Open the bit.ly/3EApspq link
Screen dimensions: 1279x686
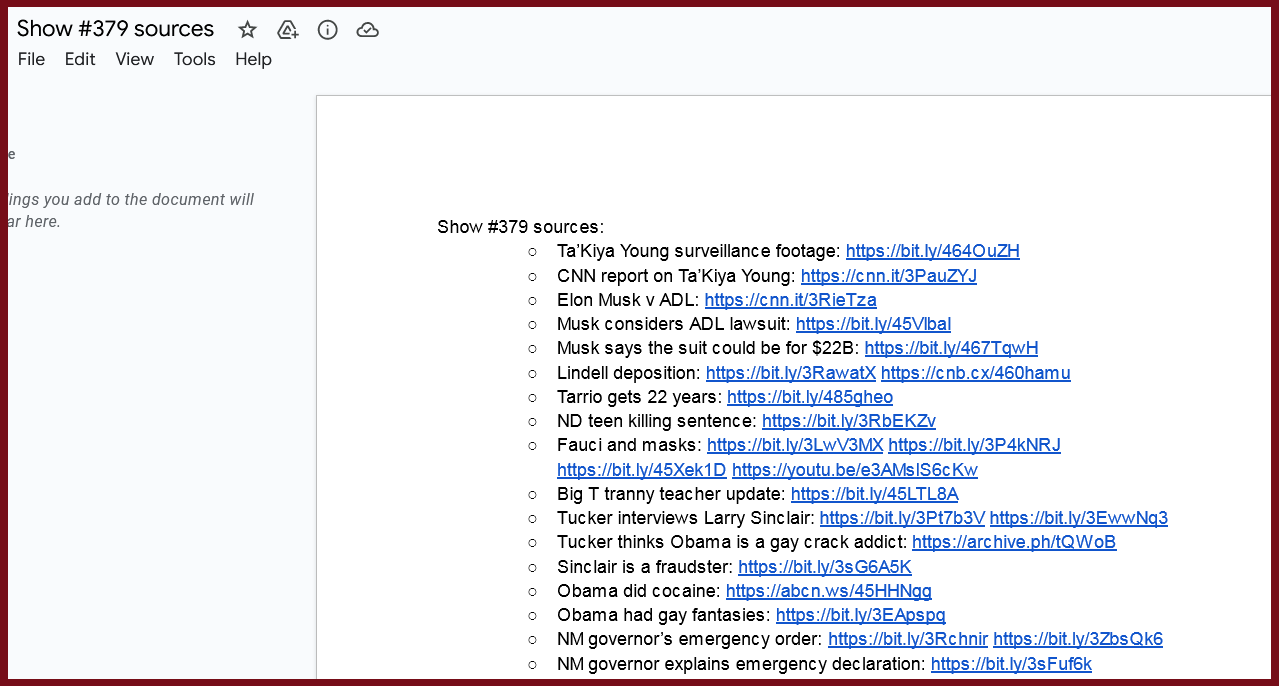[861, 615]
